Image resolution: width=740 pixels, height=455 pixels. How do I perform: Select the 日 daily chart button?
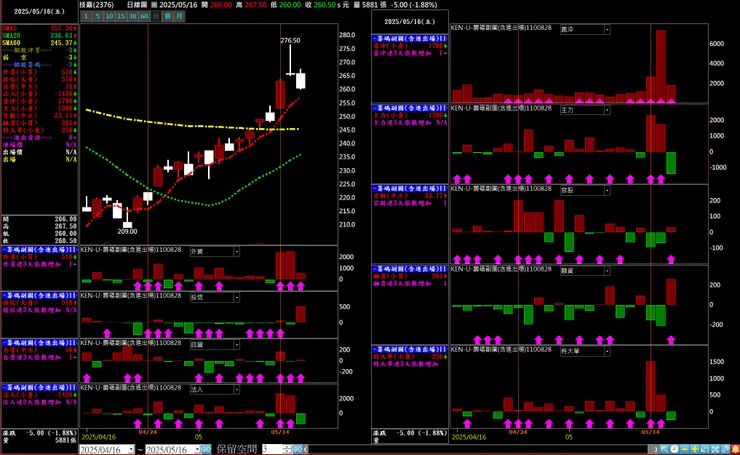156,16
